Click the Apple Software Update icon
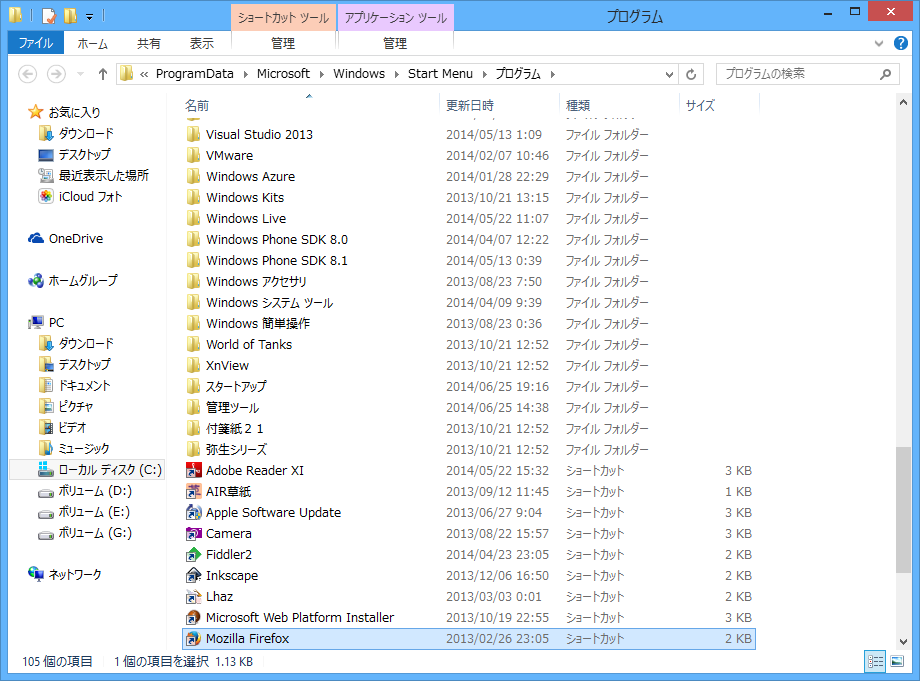Image resolution: width=920 pixels, height=681 pixels. click(x=194, y=512)
